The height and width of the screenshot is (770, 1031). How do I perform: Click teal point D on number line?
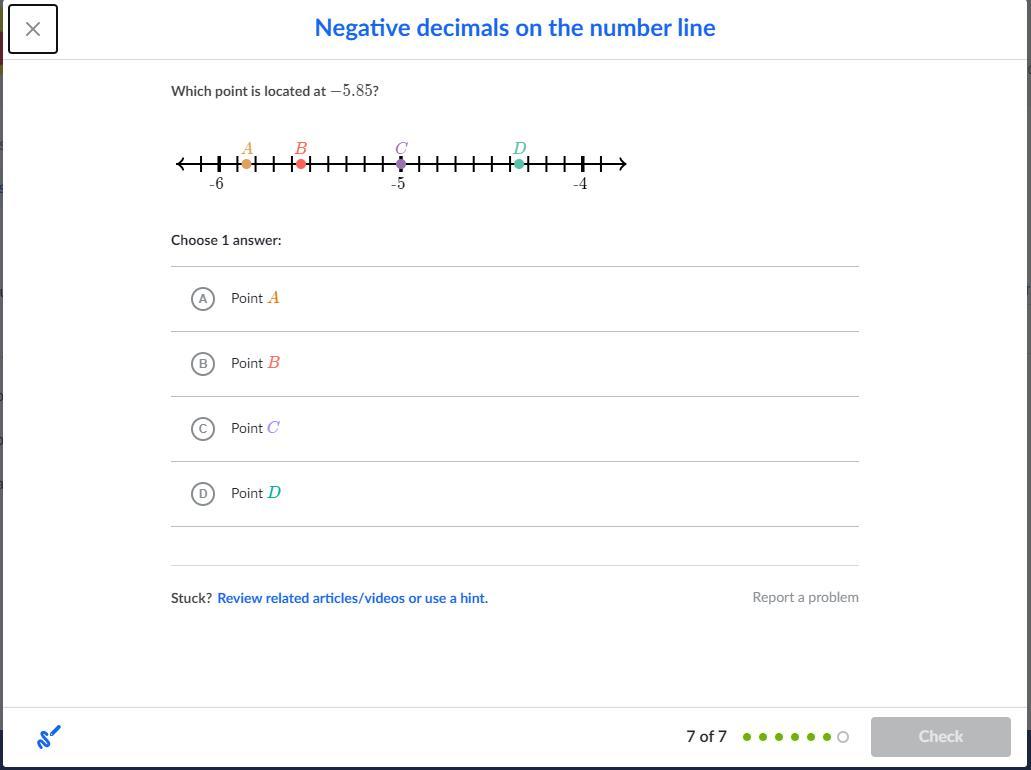click(x=519, y=164)
